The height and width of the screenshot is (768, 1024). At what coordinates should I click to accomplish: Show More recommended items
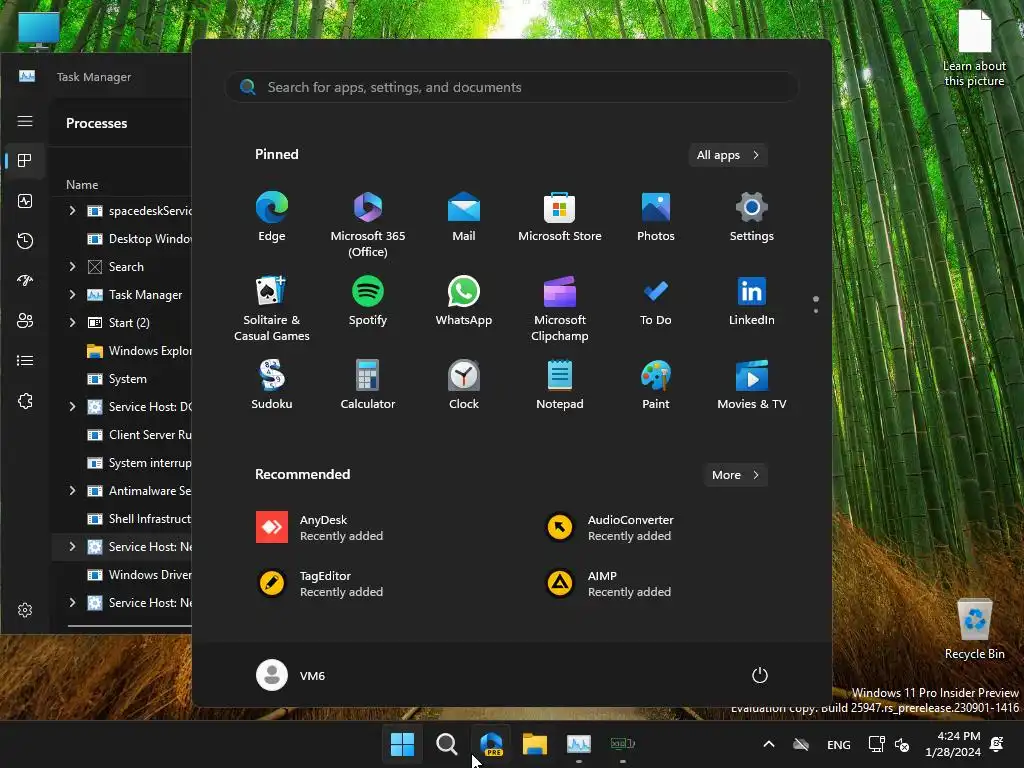[735, 475]
